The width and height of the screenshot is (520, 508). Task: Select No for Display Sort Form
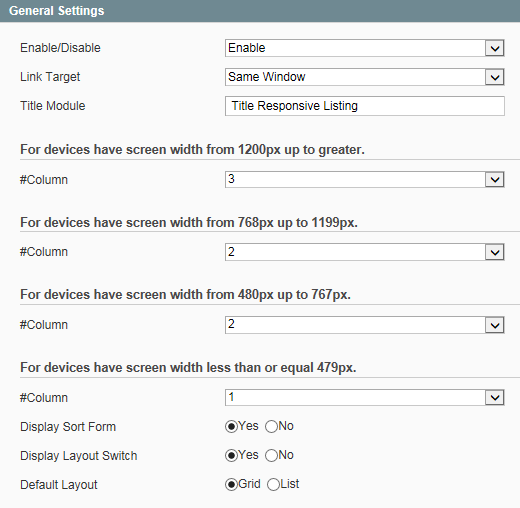click(271, 426)
